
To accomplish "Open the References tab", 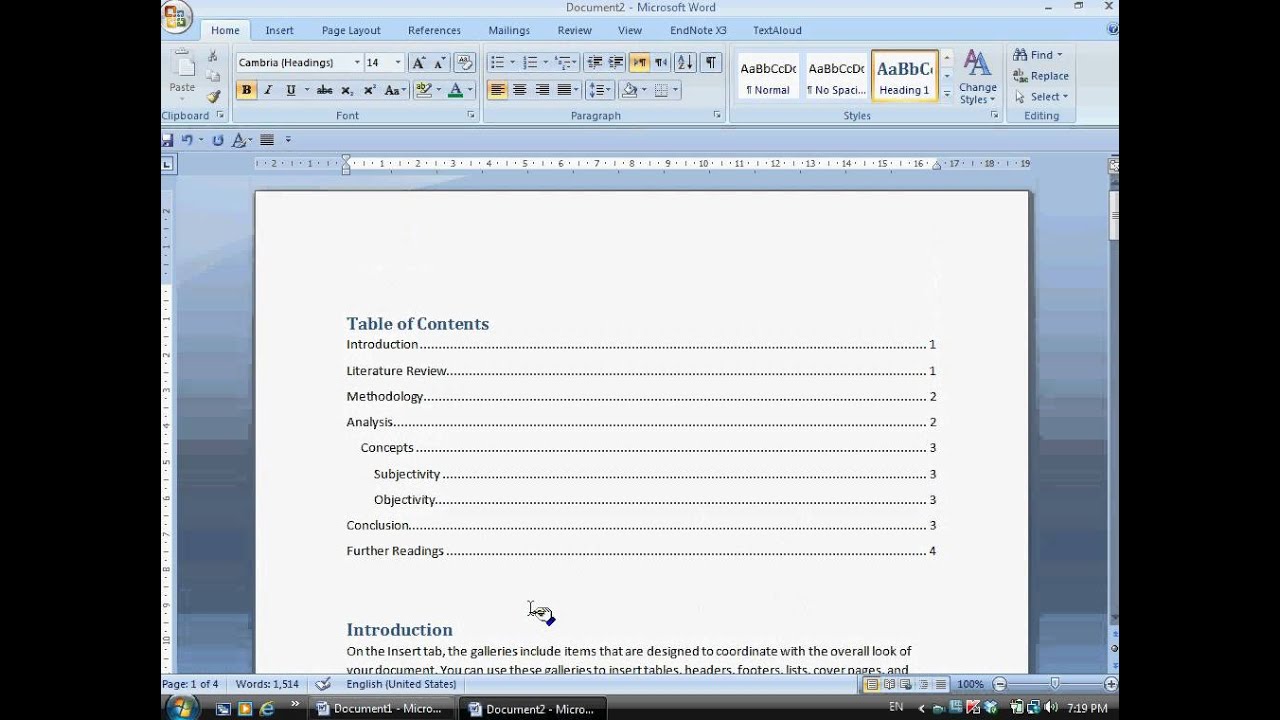I will coord(434,30).
